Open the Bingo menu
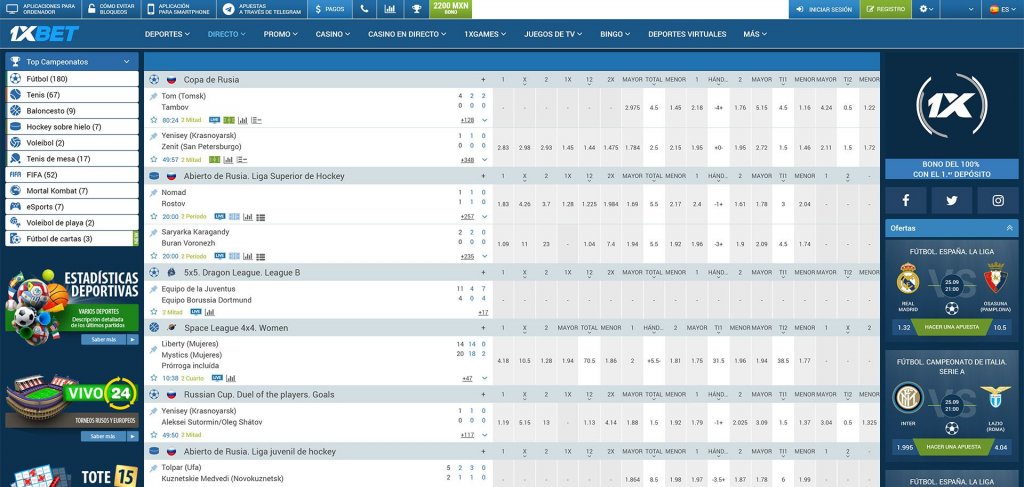The image size is (1024, 487). coord(615,34)
